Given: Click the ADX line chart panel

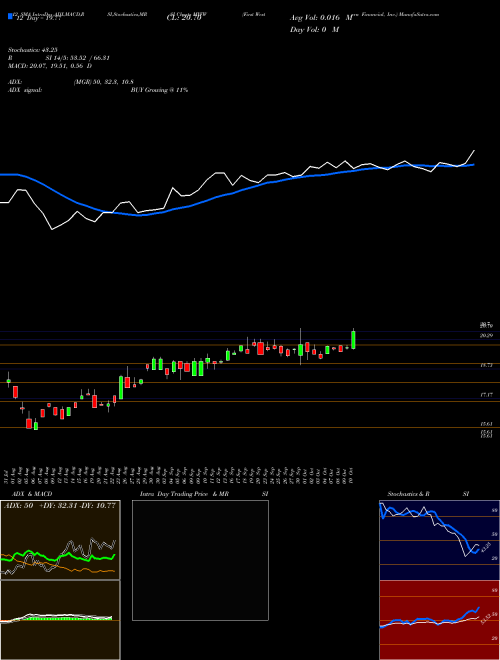Looking at the screenshot, I should click(60, 540).
